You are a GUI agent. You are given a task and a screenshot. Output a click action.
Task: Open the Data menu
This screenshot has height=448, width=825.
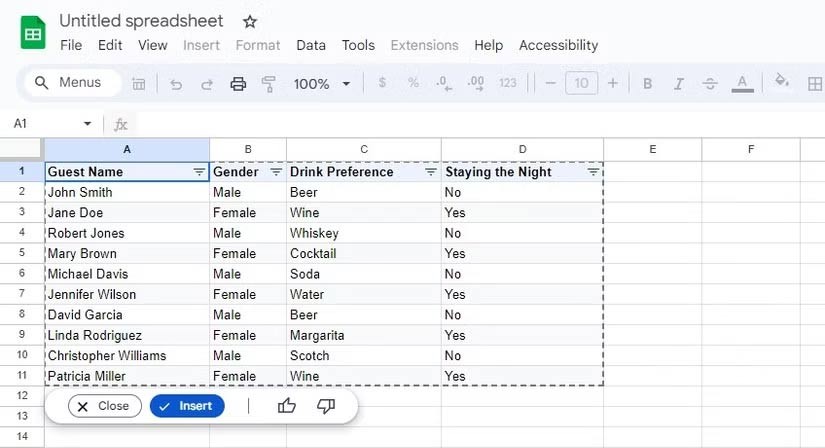(311, 45)
